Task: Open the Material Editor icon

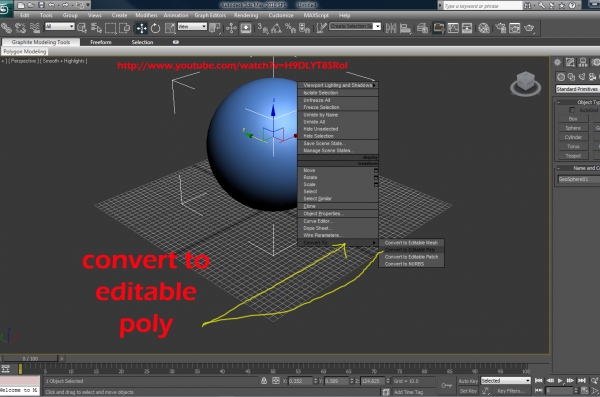Action: pyautogui.click(x=484, y=28)
